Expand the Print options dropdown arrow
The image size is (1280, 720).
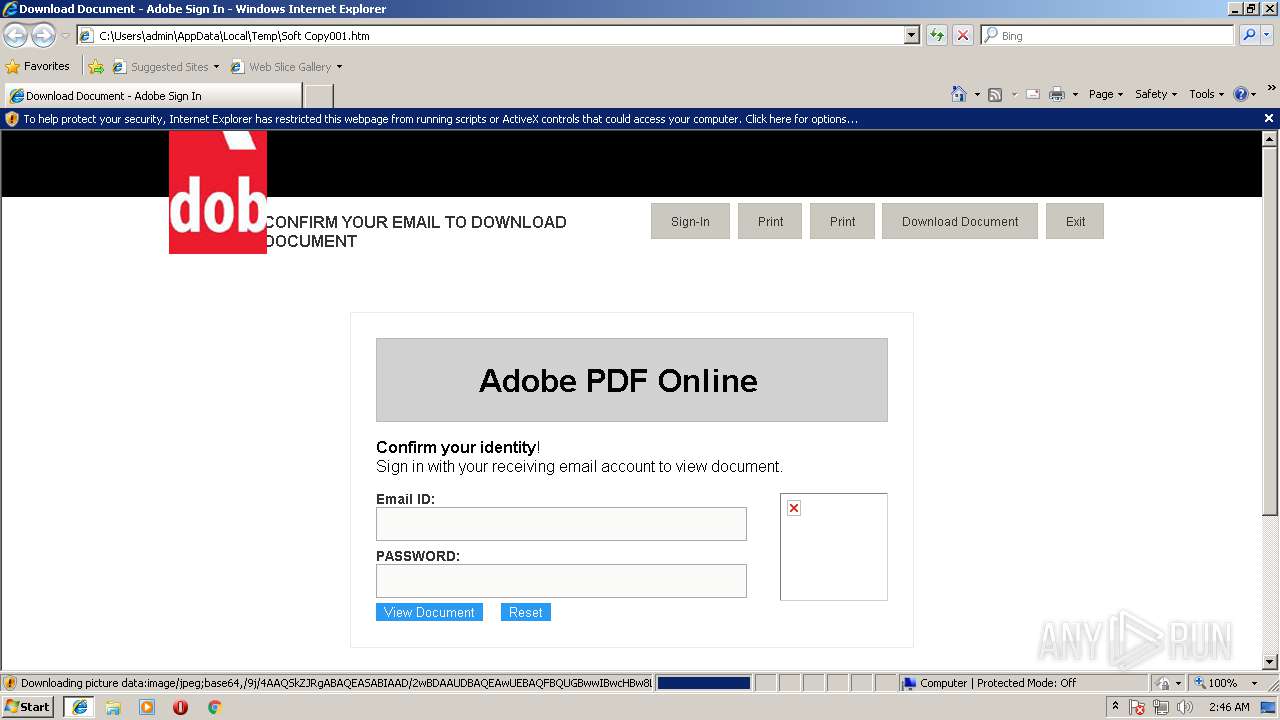point(1075,94)
